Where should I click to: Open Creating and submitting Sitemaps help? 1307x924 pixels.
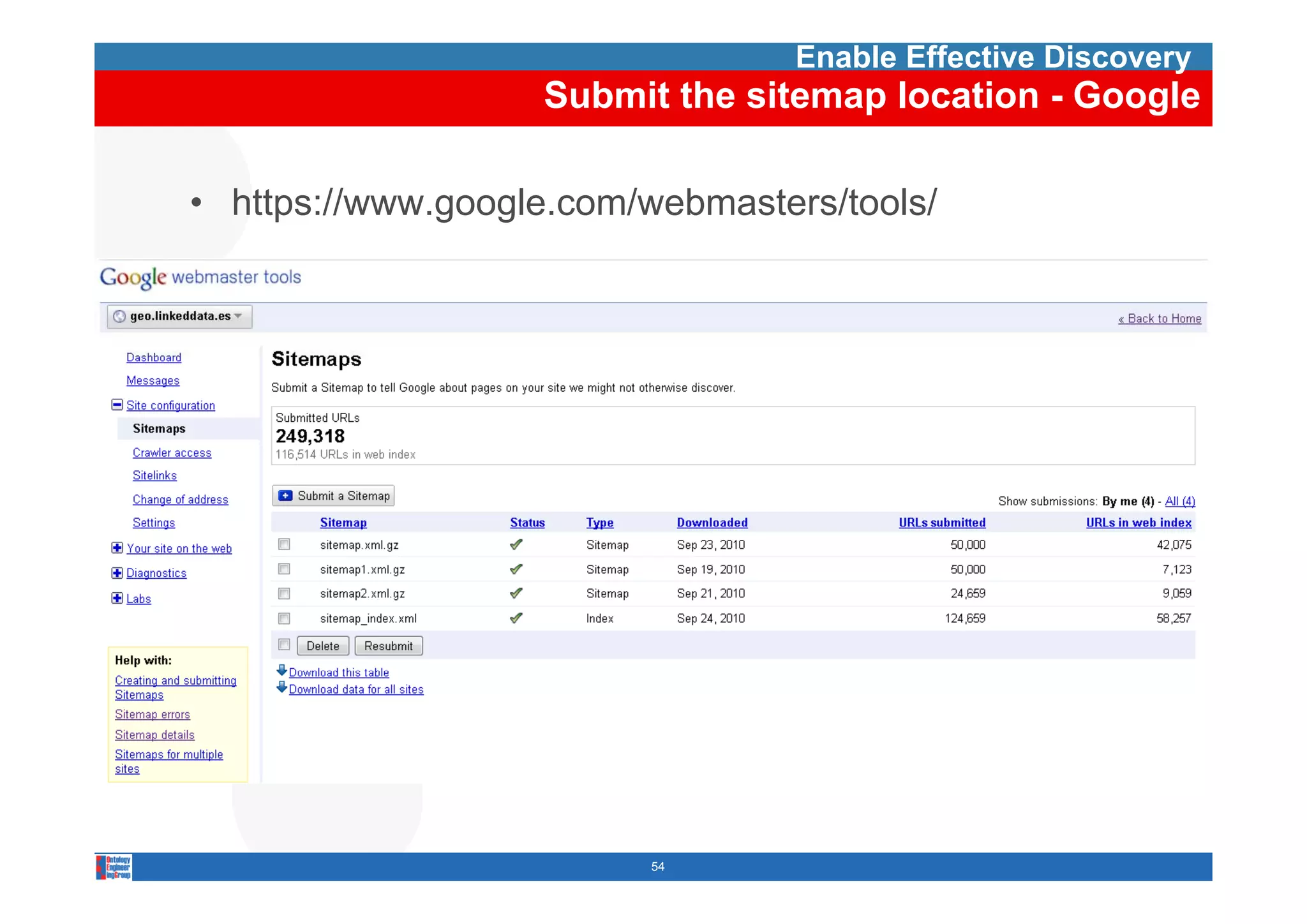click(x=176, y=688)
